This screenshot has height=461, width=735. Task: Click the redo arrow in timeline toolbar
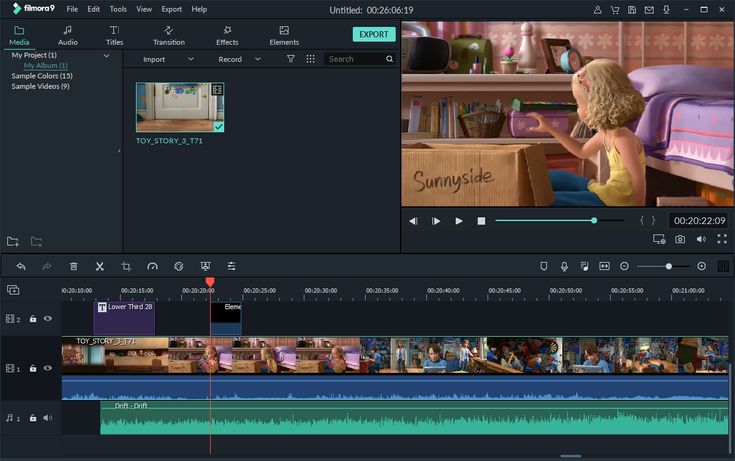tap(47, 266)
